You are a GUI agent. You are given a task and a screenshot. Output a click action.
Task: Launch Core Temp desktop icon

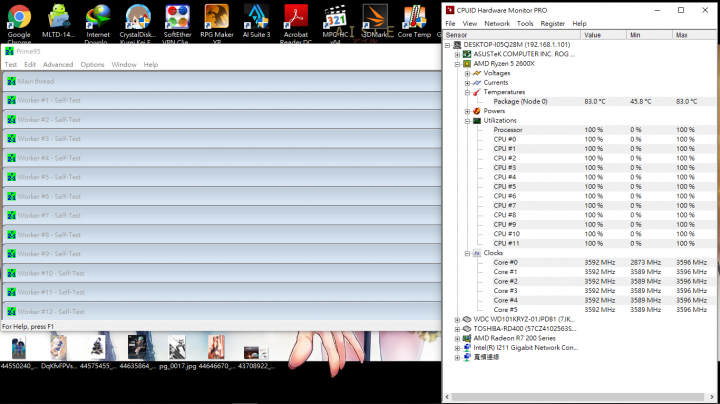[x=414, y=17]
